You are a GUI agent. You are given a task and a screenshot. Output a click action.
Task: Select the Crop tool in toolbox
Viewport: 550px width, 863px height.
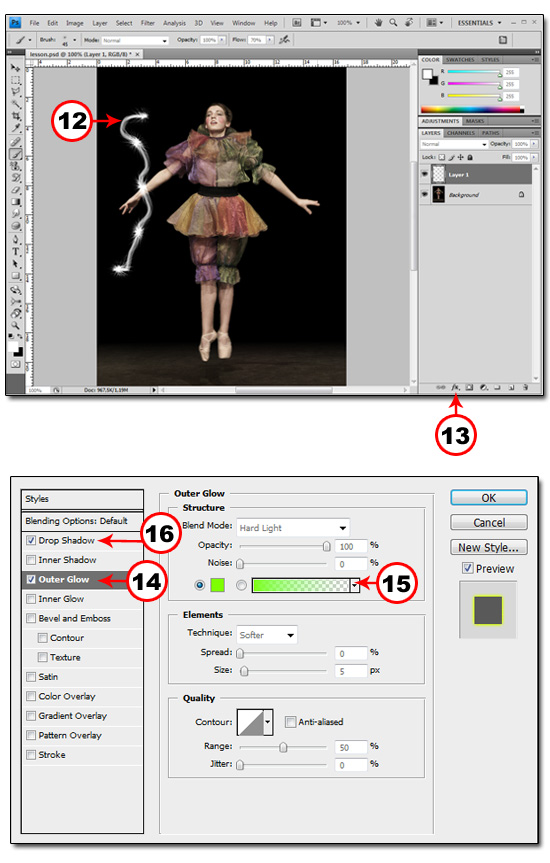pyautogui.click(x=16, y=116)
